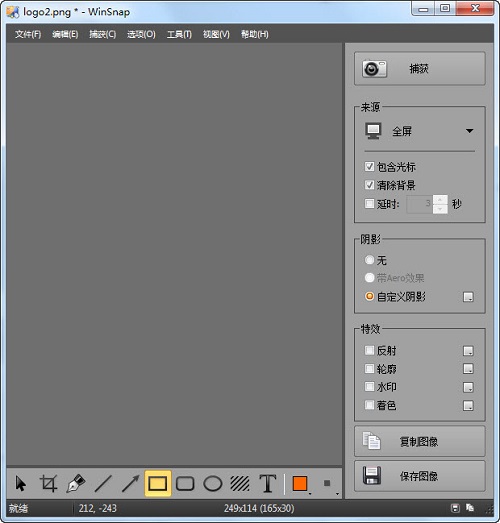
Task: Select the rectangle shape tool
Action: point(158,483)
